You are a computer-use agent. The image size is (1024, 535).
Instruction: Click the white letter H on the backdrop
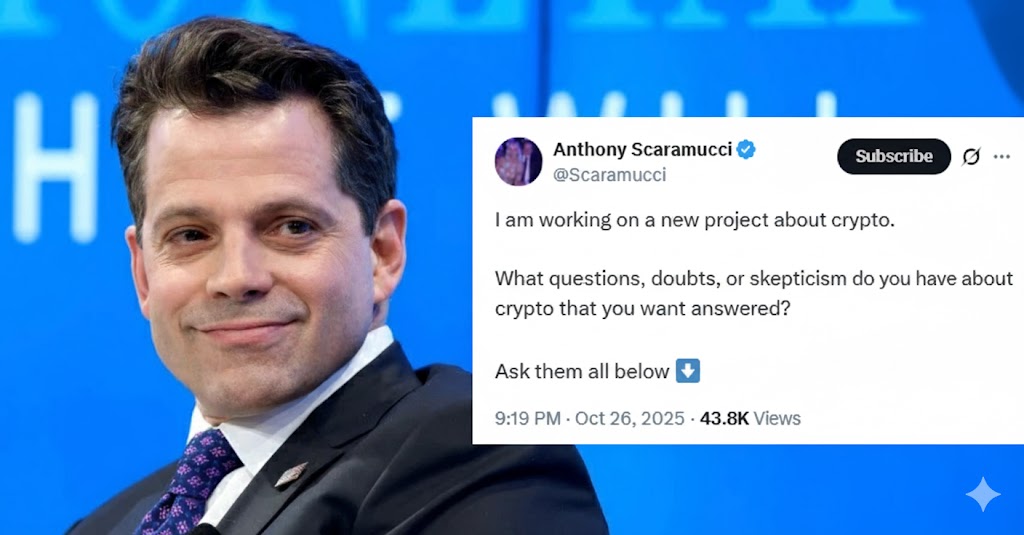click(56, 167)
